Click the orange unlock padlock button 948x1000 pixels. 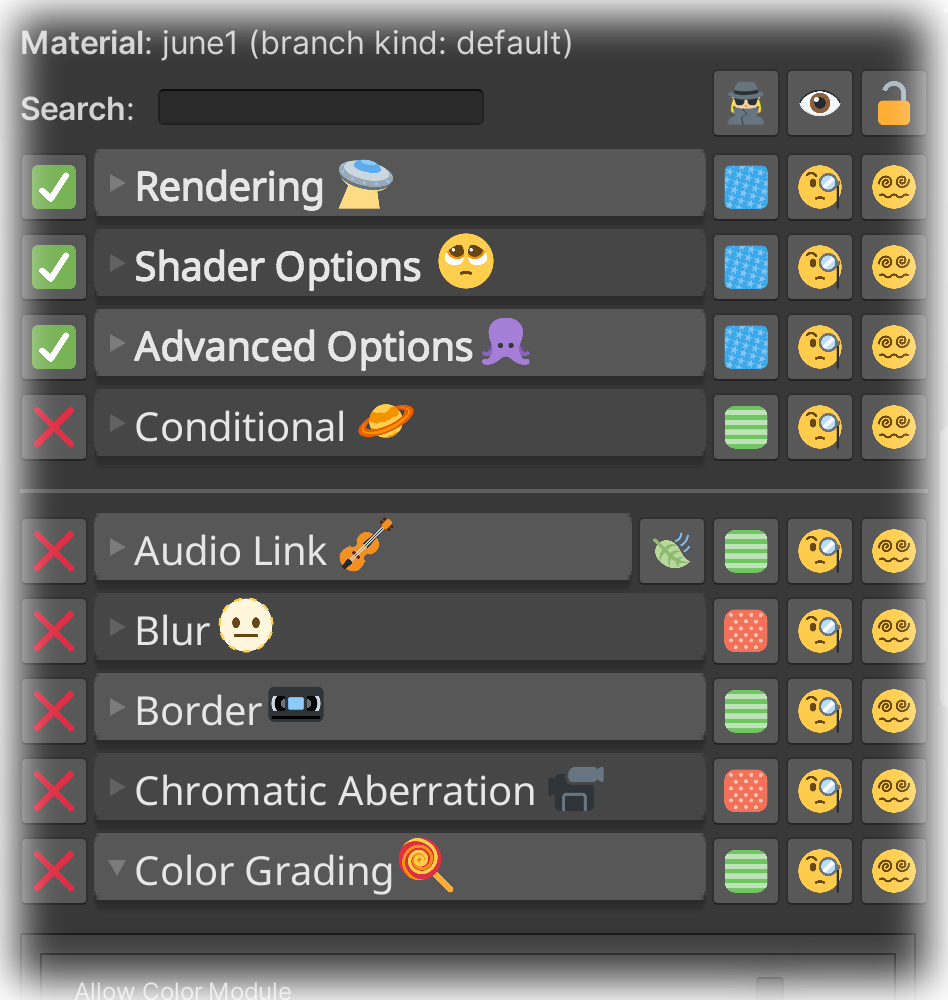893,104
